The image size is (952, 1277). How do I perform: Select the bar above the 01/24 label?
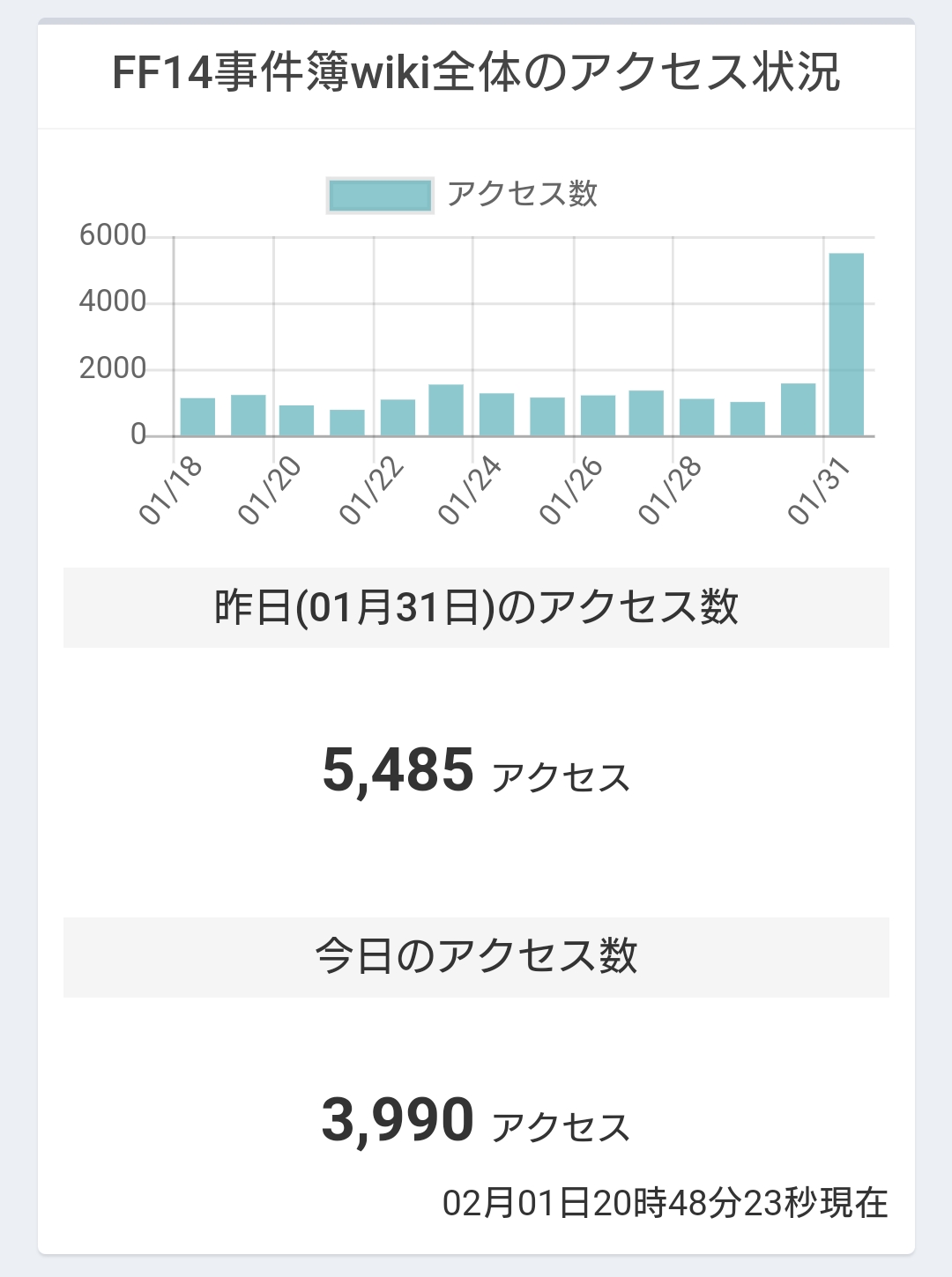click(x=496, y=414)
